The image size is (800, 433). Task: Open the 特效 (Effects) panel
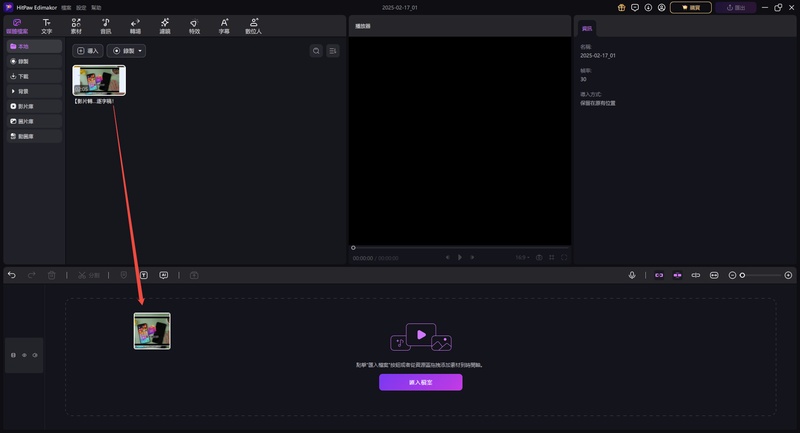tap(194, 25)
